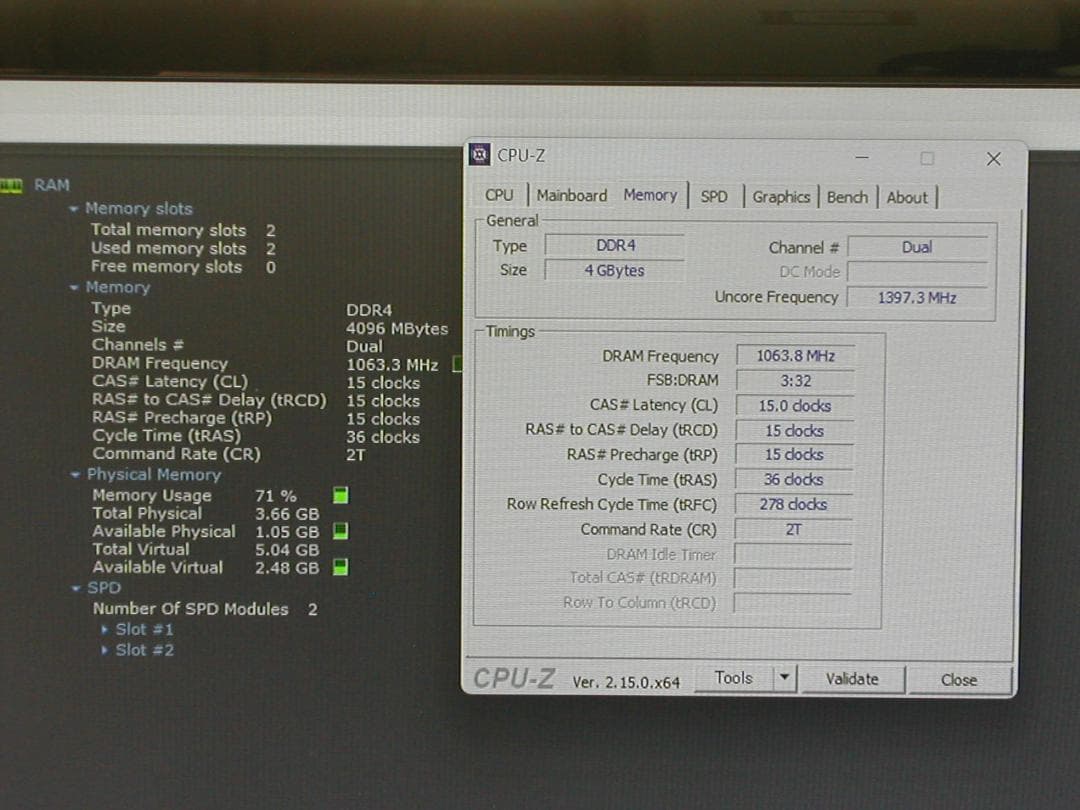The image size is (1080, 810).
Task: Click the Tools button in CPU-Z
Action: (x=734, y=678)
